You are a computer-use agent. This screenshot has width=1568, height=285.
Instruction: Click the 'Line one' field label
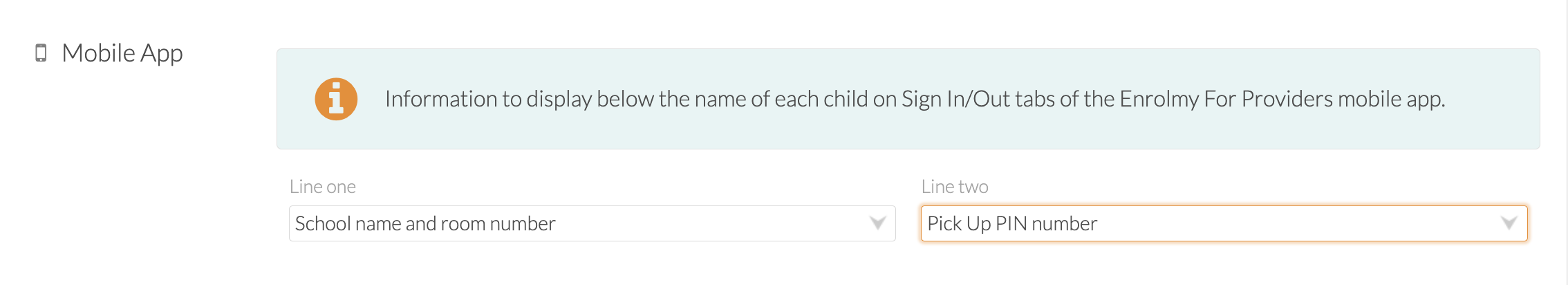tap(323, 187)
